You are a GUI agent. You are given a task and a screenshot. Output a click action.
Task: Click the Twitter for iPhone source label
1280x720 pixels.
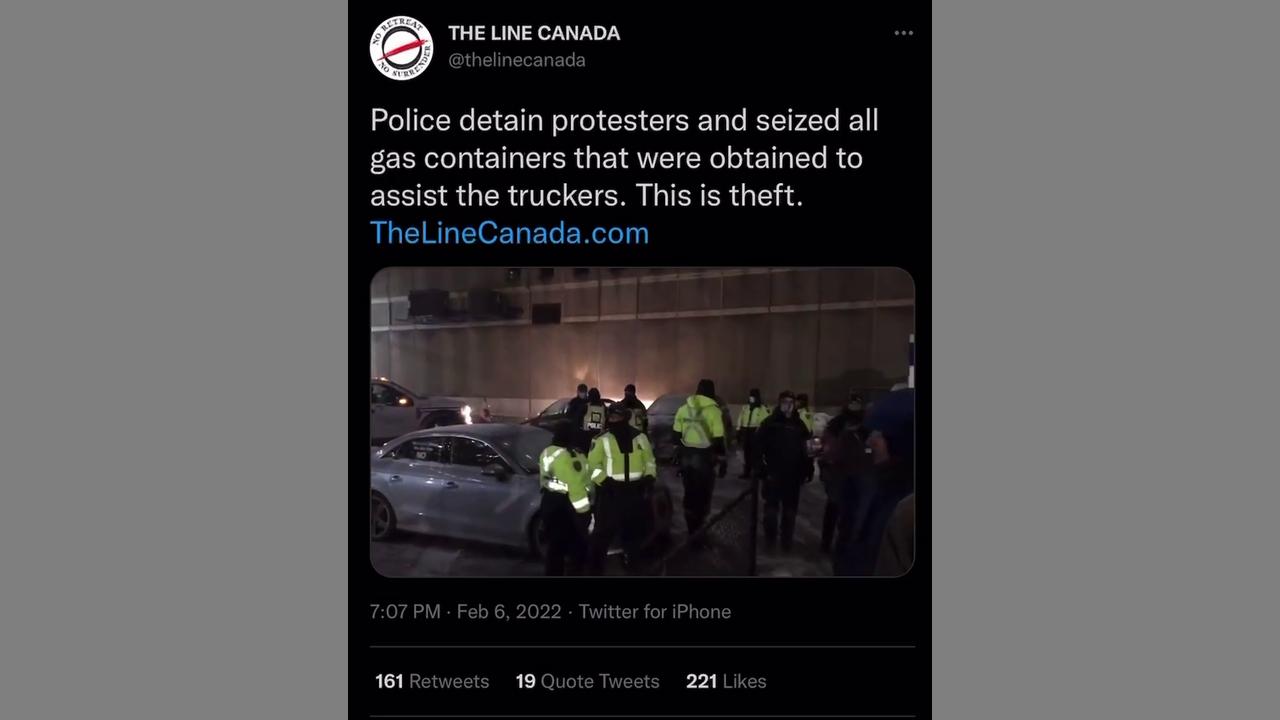[655, 611]
